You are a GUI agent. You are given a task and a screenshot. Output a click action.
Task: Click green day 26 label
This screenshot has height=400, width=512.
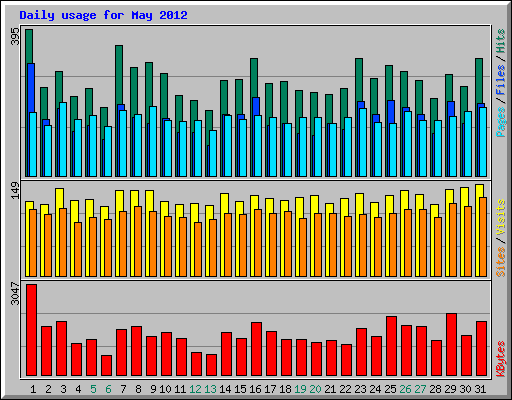click(x=405, y=389)
